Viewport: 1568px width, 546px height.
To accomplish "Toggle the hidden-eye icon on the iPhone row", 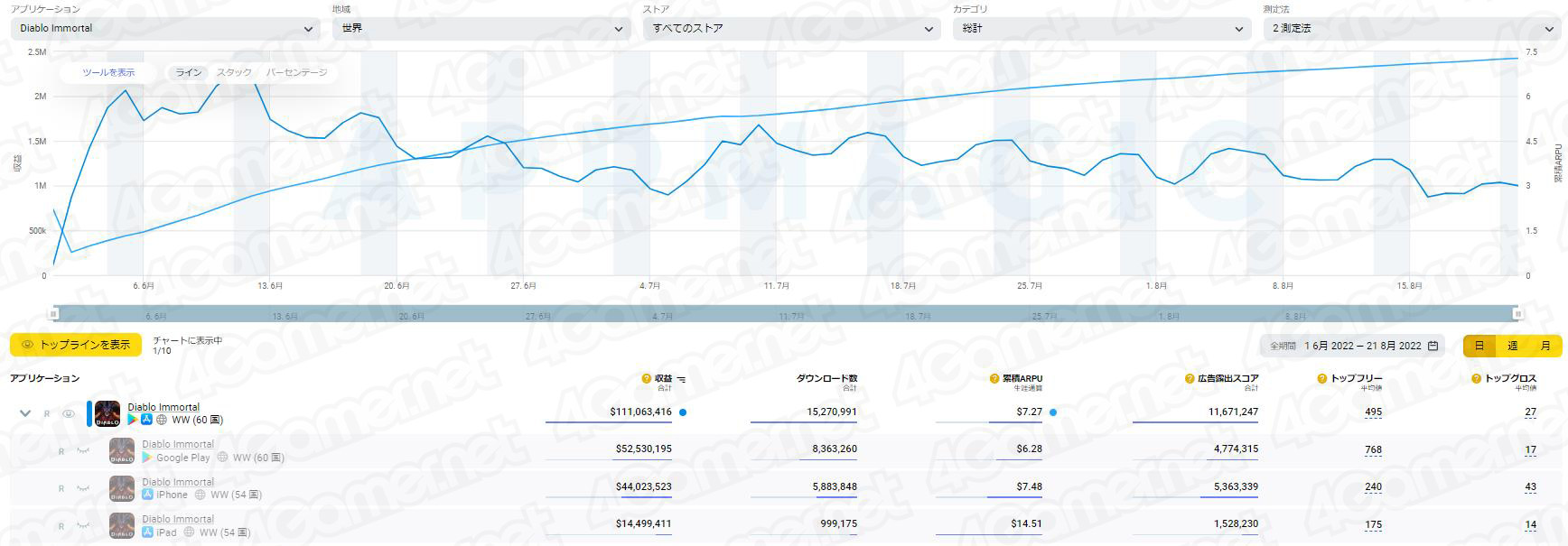I will tap(83, 488).
